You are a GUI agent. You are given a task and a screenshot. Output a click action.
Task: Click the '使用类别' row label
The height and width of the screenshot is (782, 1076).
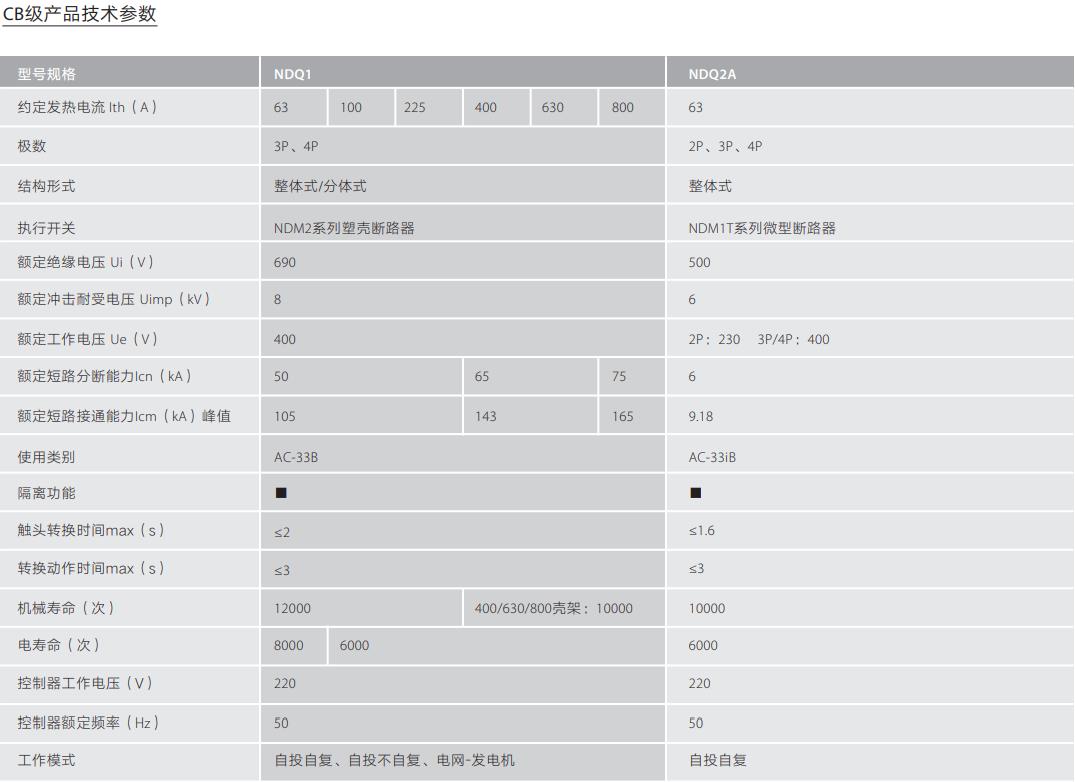pos(47,457)
